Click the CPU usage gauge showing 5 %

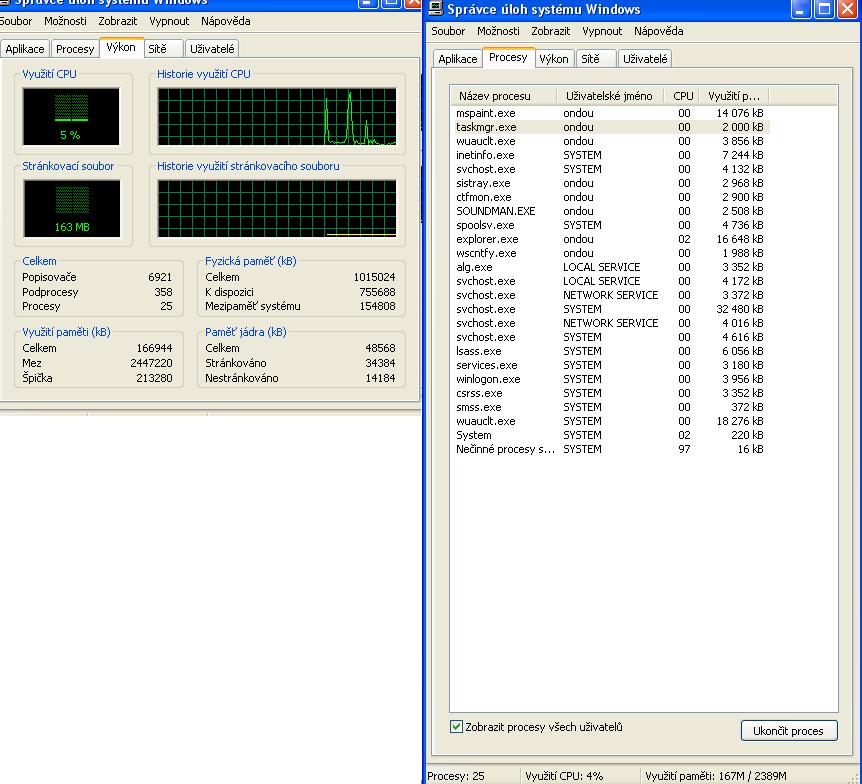pos(71,115)
